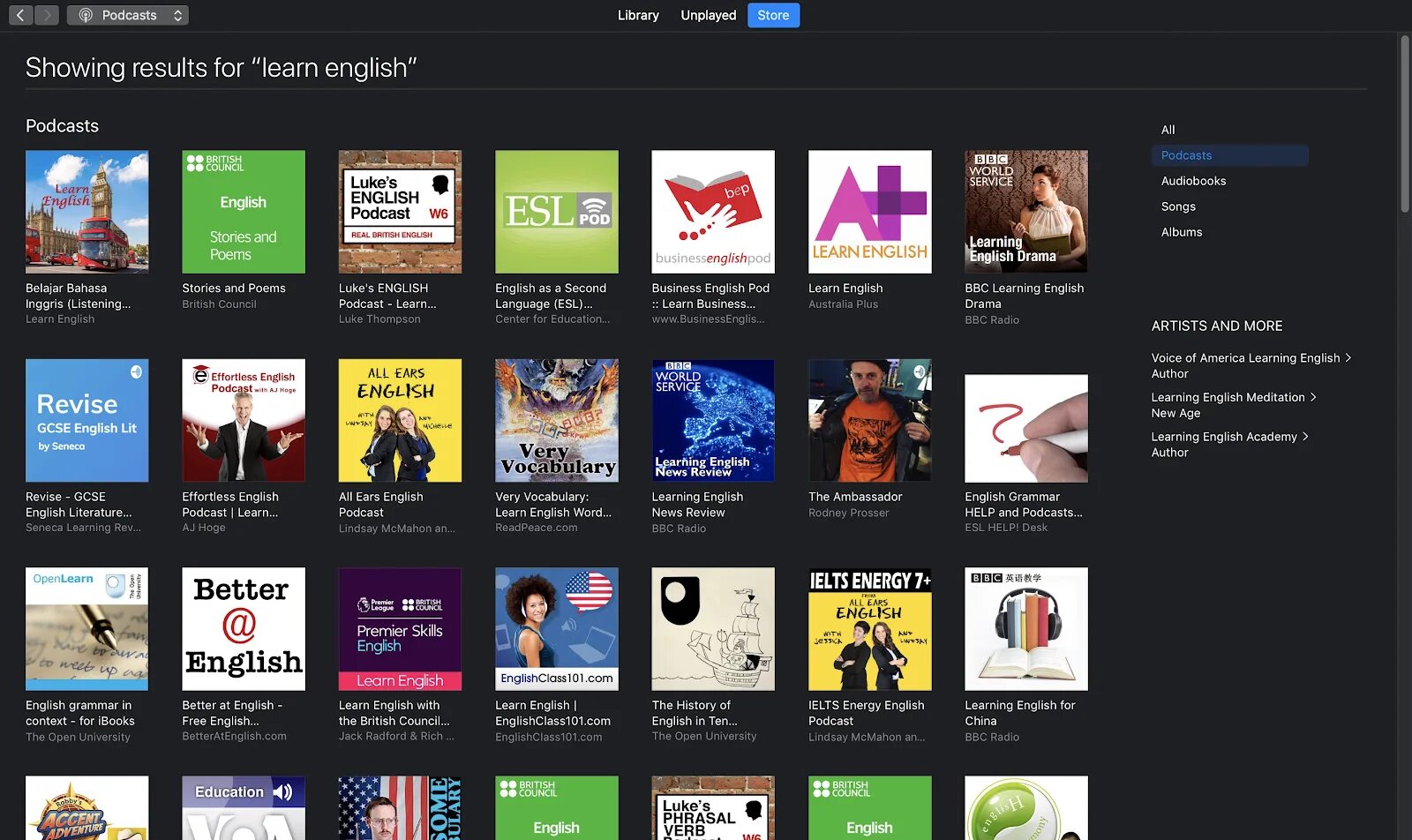
Task: Open British Council Stories and Poems artwork
Action: tap(244, 212)
